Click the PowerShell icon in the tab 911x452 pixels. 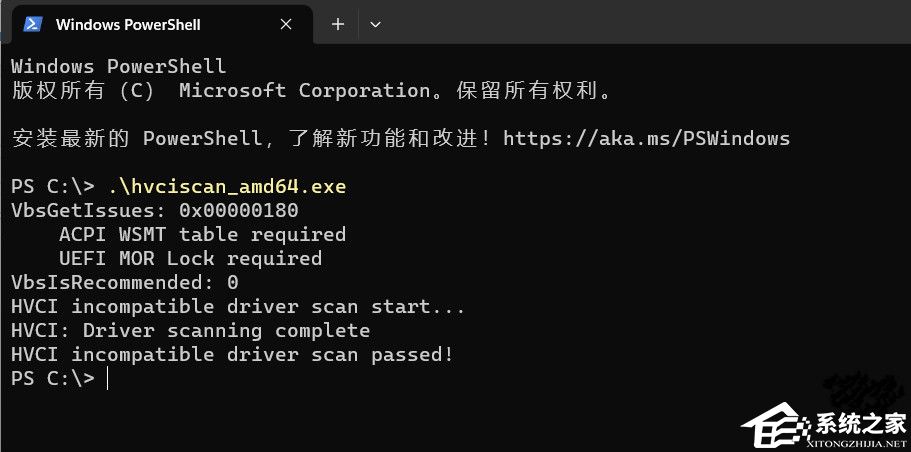coord(32,24)
